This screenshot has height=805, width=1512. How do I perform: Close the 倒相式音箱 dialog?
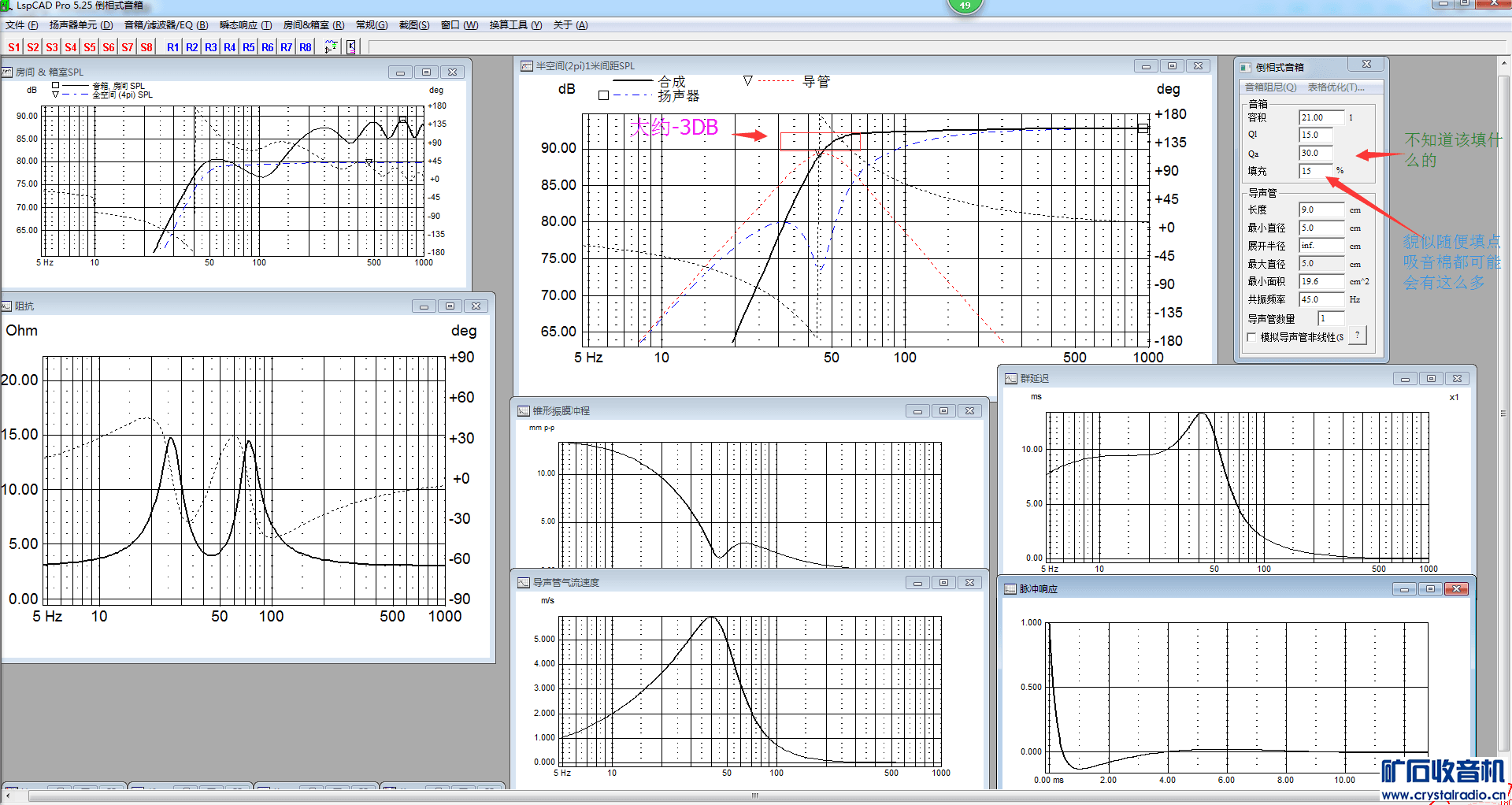(1367, 65)
